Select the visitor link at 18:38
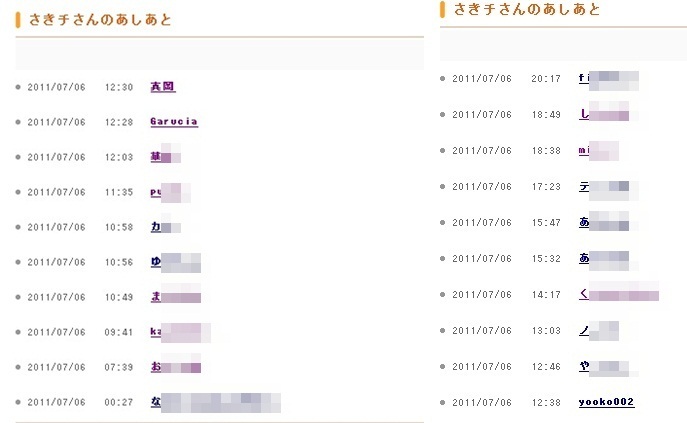Viewport: 687px width, 423px height. [598, 151]
